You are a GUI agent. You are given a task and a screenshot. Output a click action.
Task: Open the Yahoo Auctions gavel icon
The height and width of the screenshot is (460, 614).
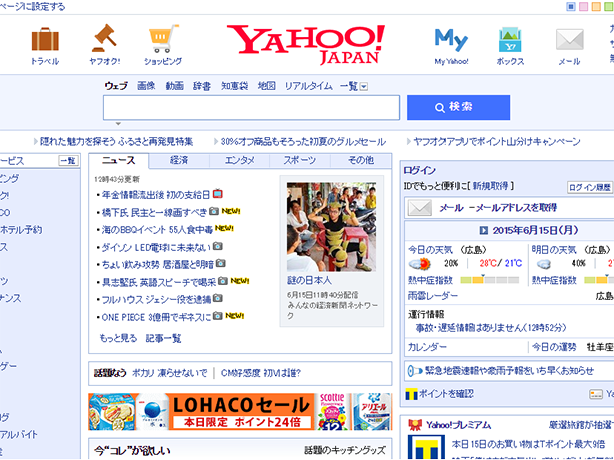[105, 40]
